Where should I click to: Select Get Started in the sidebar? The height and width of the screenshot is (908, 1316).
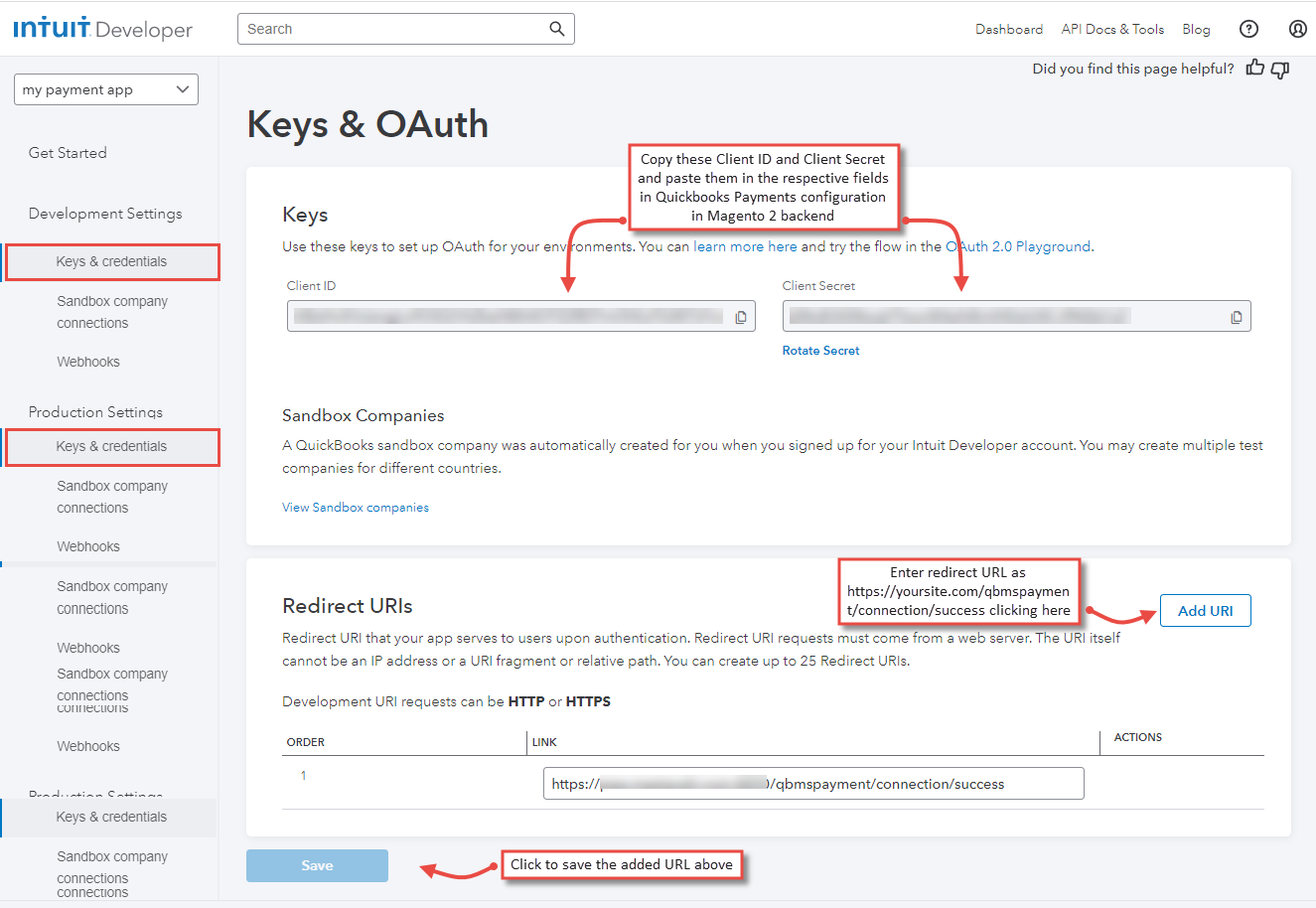pos(68,153)
